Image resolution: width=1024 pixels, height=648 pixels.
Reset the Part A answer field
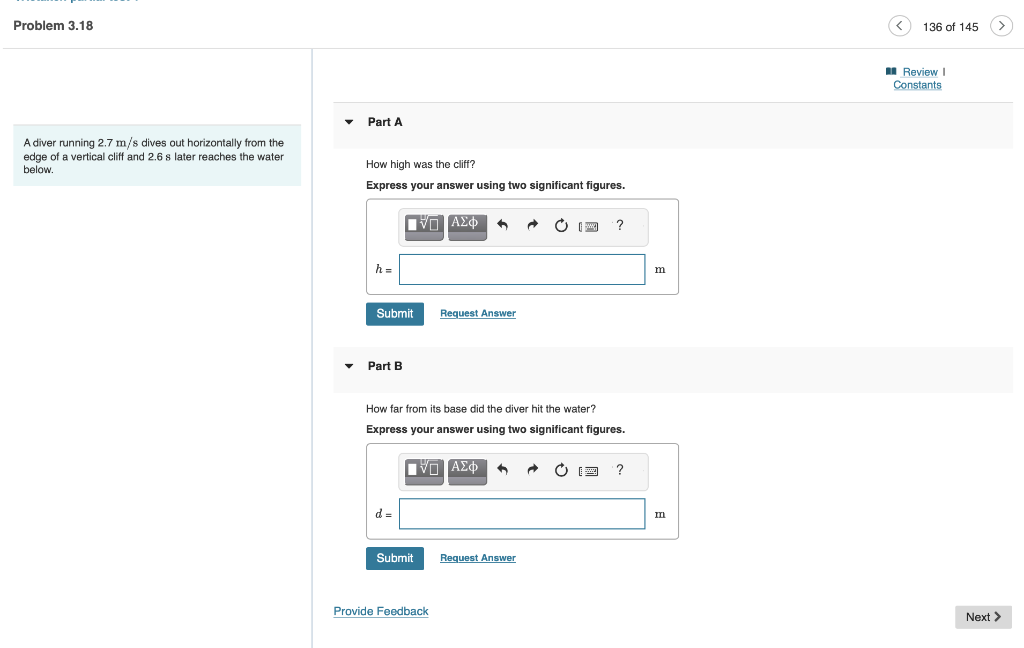561,225
